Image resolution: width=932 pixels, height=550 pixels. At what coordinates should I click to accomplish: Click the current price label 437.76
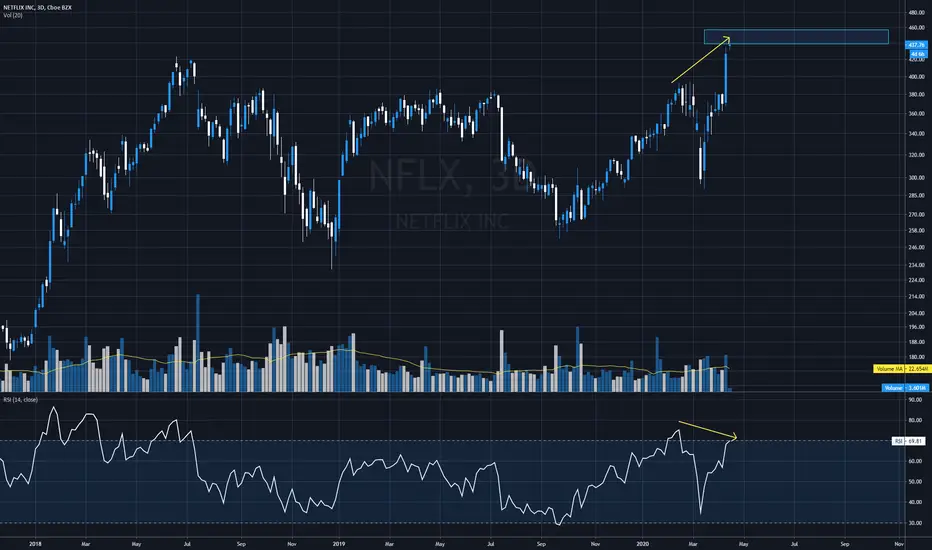pyautogui.click(x=916, y=45)
